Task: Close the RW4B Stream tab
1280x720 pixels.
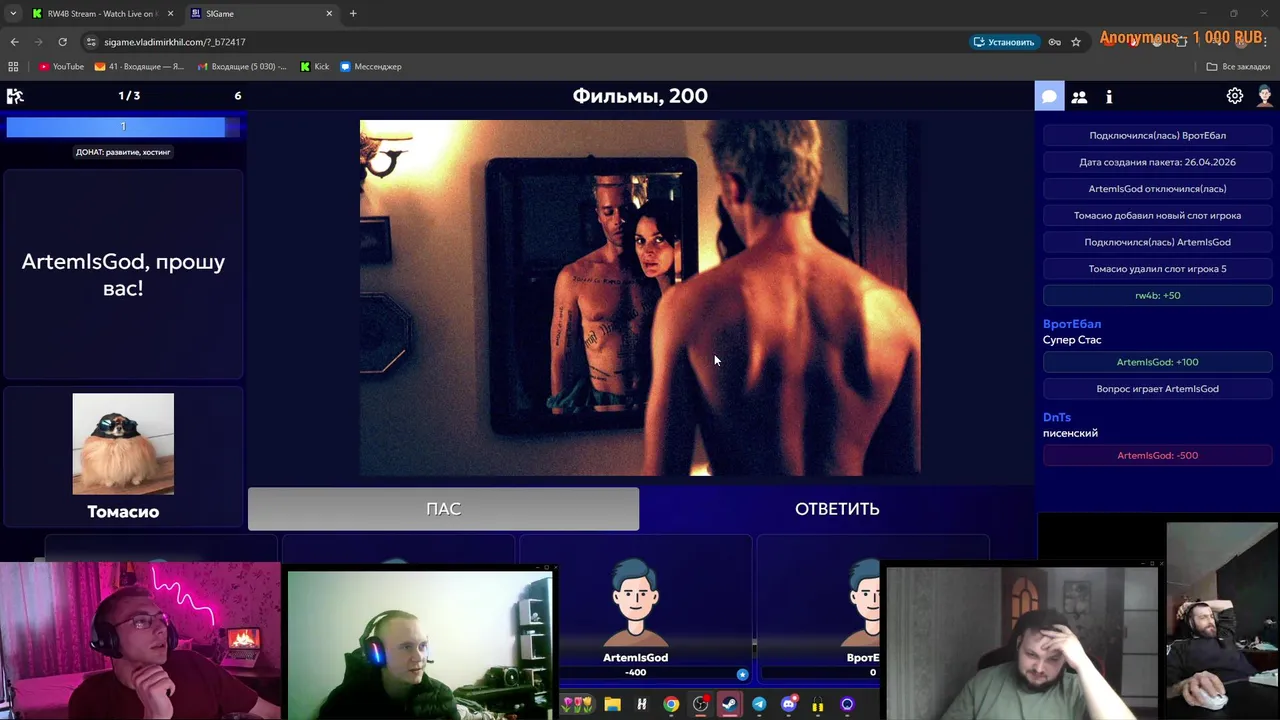Action: (170, 14)
